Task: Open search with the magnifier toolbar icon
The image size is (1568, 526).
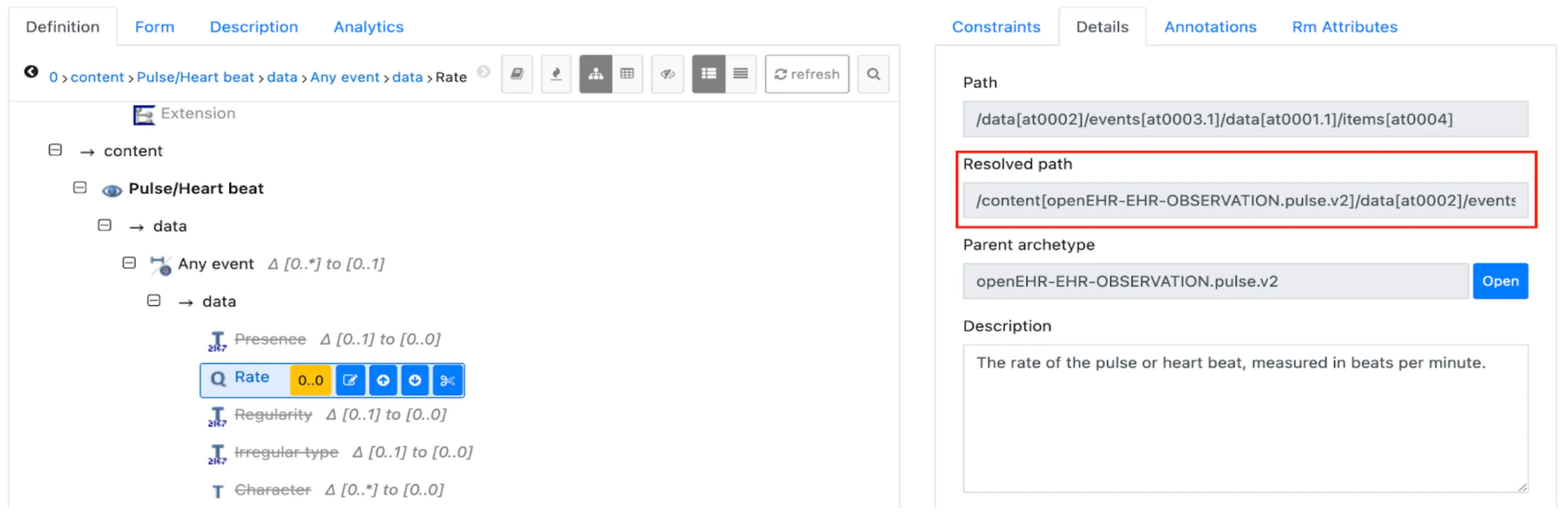Action: tap(874, 74)
